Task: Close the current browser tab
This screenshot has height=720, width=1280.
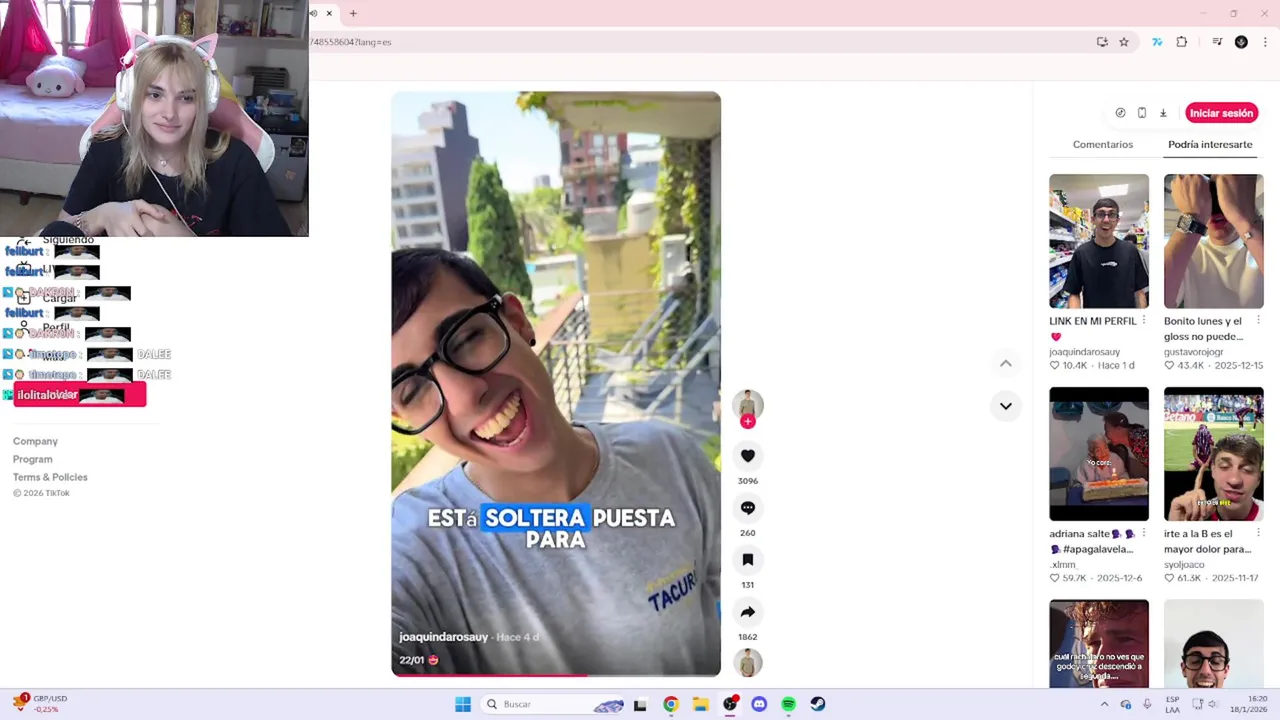Action: point(329,13)
